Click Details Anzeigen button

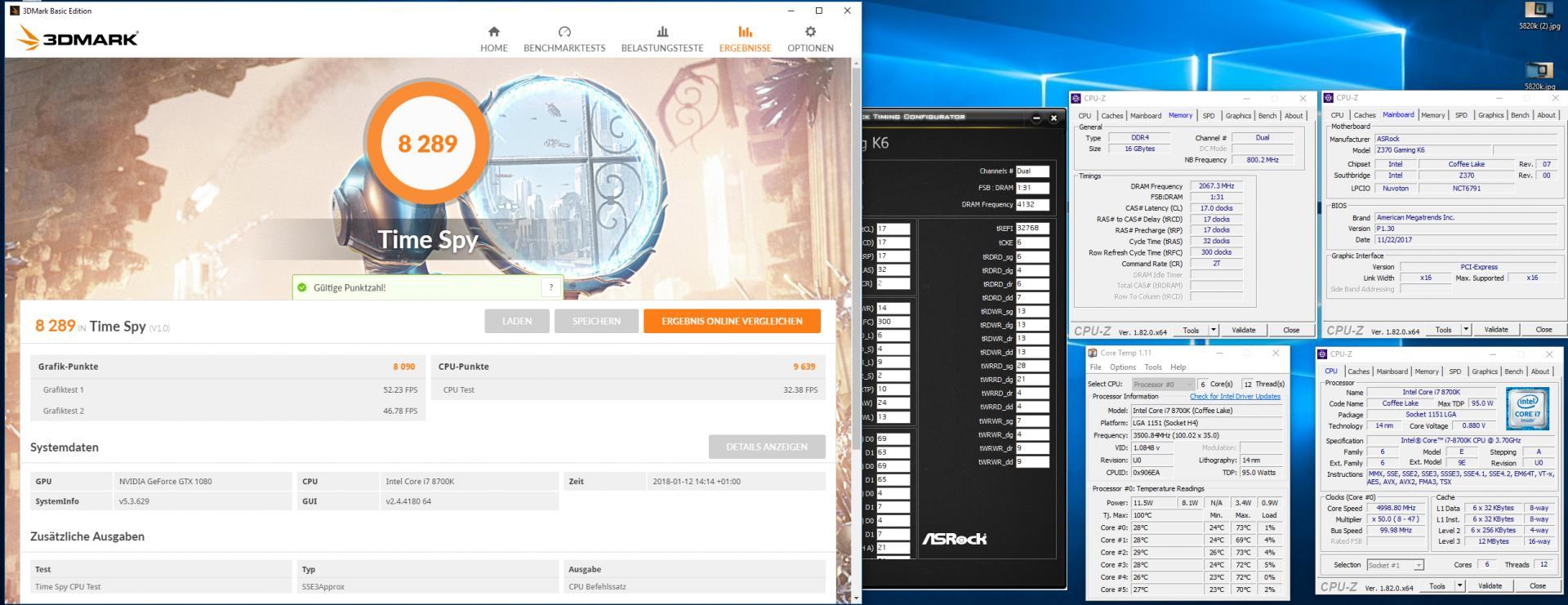767,447
